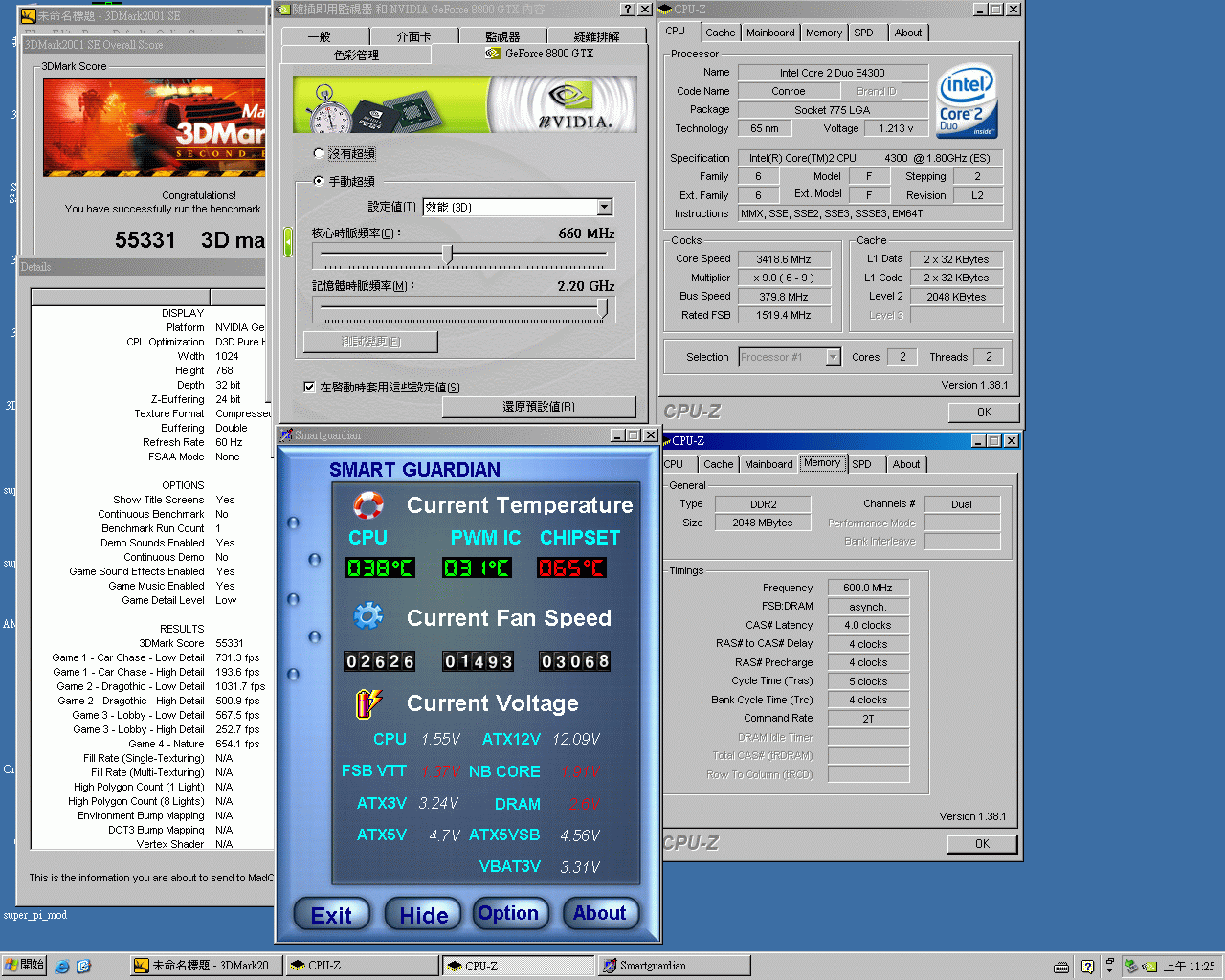The height and width of the screenshot is (980, 1225).
Task: Open the 疑難排解 tab in NVIDIA dialog
Action: pos(597,36)
